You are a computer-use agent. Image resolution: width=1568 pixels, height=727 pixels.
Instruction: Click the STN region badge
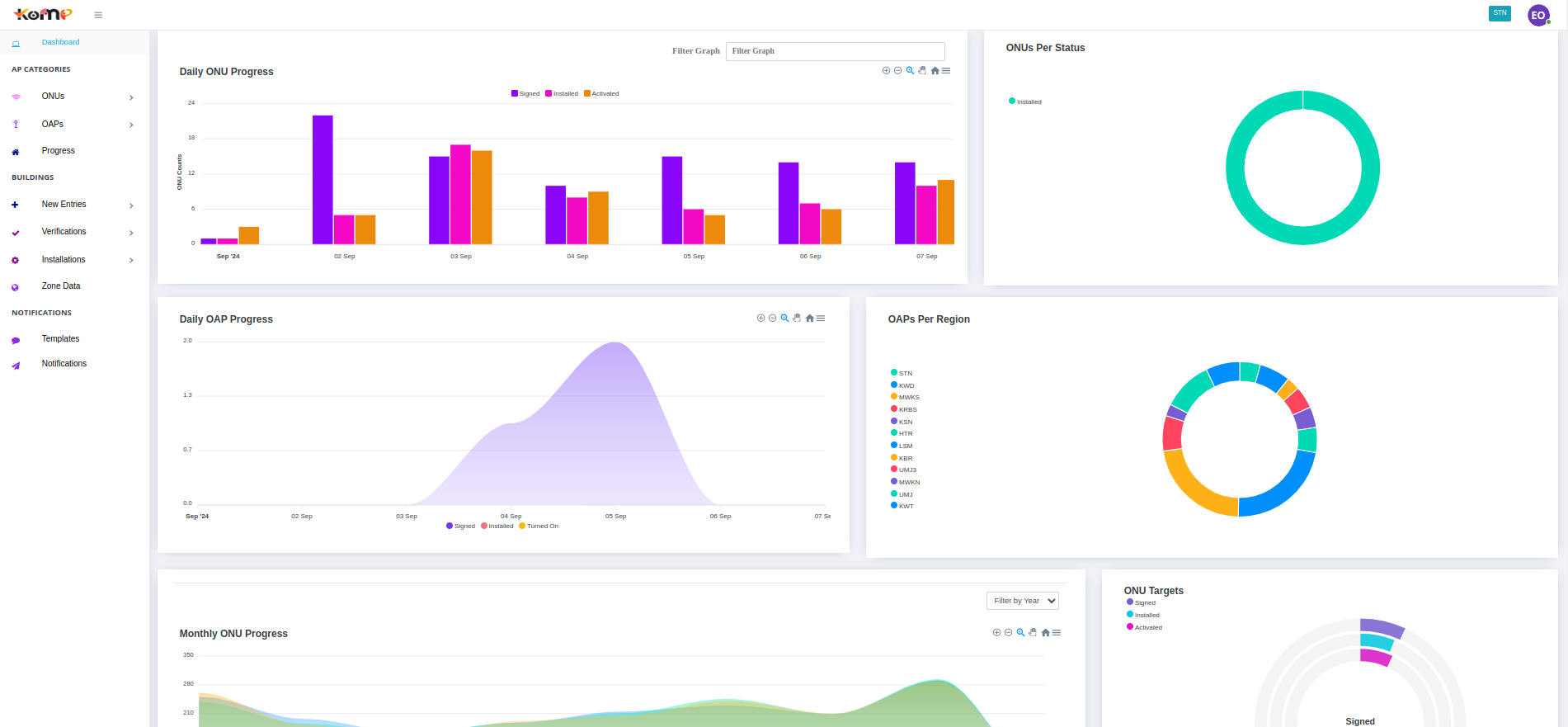1500,13
